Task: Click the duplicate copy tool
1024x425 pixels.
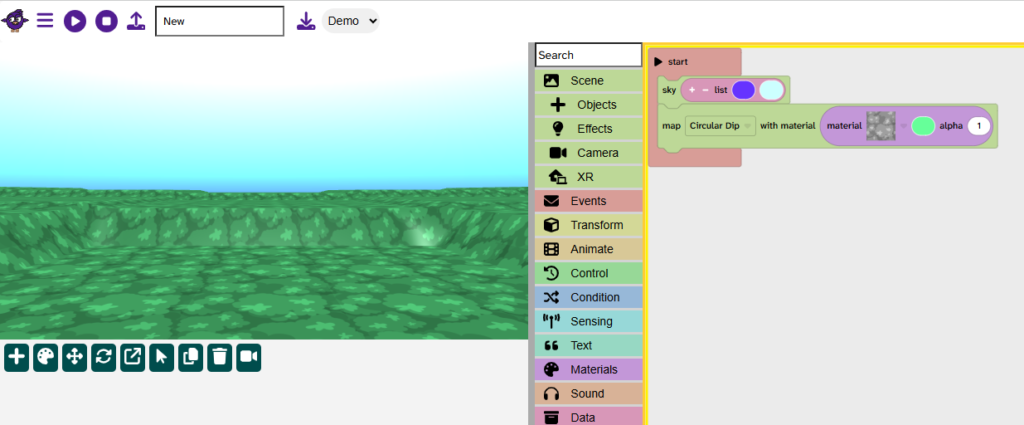Action: click(191, 358)
